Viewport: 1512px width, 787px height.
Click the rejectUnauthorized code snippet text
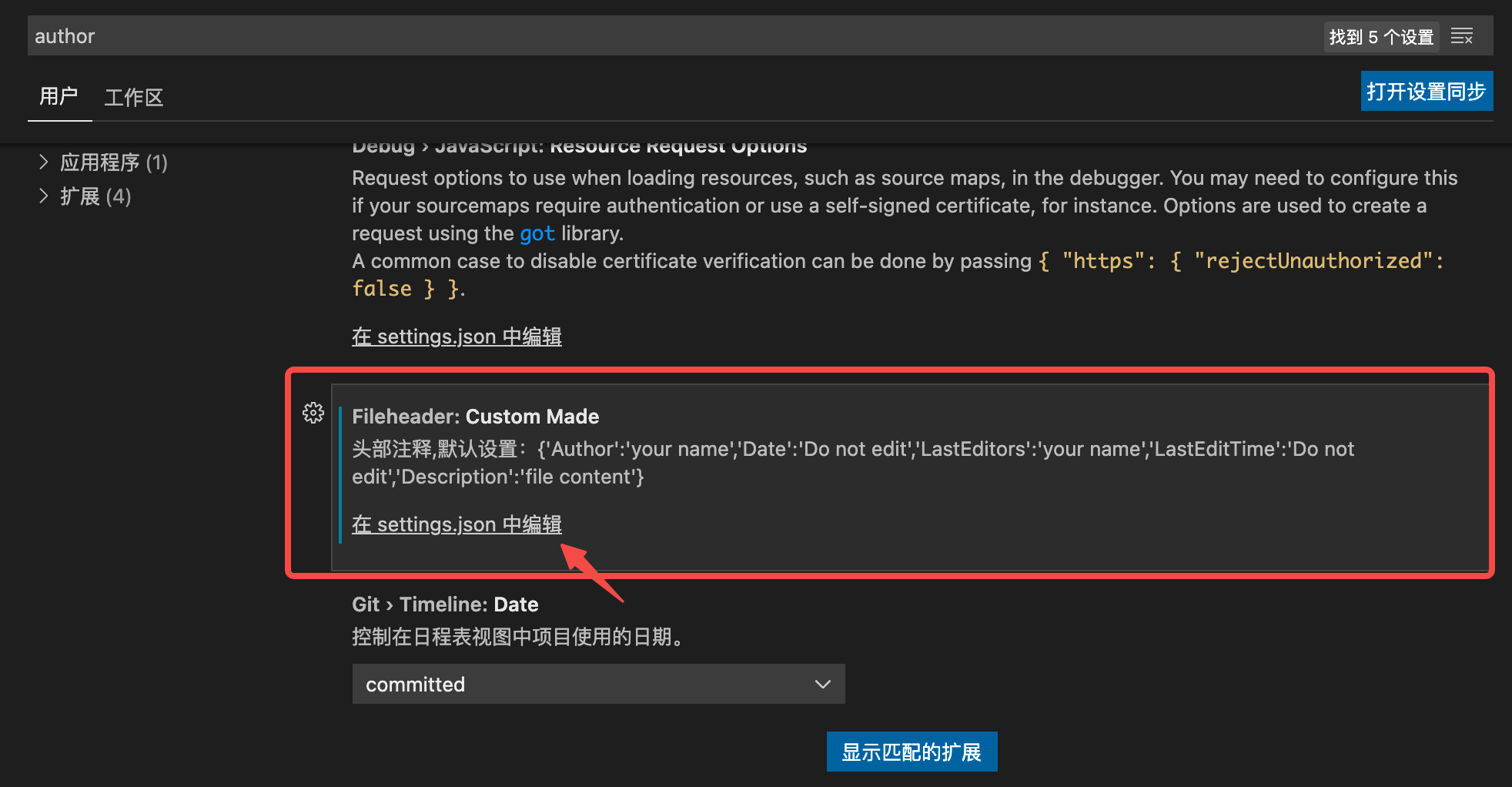1318,261
